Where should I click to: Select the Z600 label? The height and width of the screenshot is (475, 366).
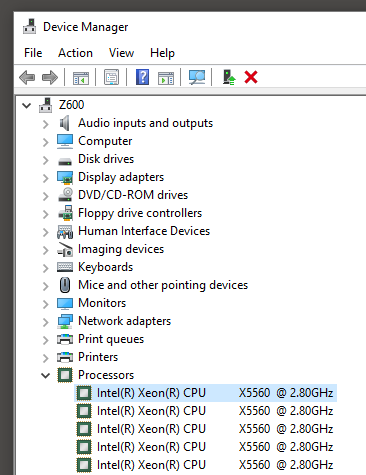point(71,105)
